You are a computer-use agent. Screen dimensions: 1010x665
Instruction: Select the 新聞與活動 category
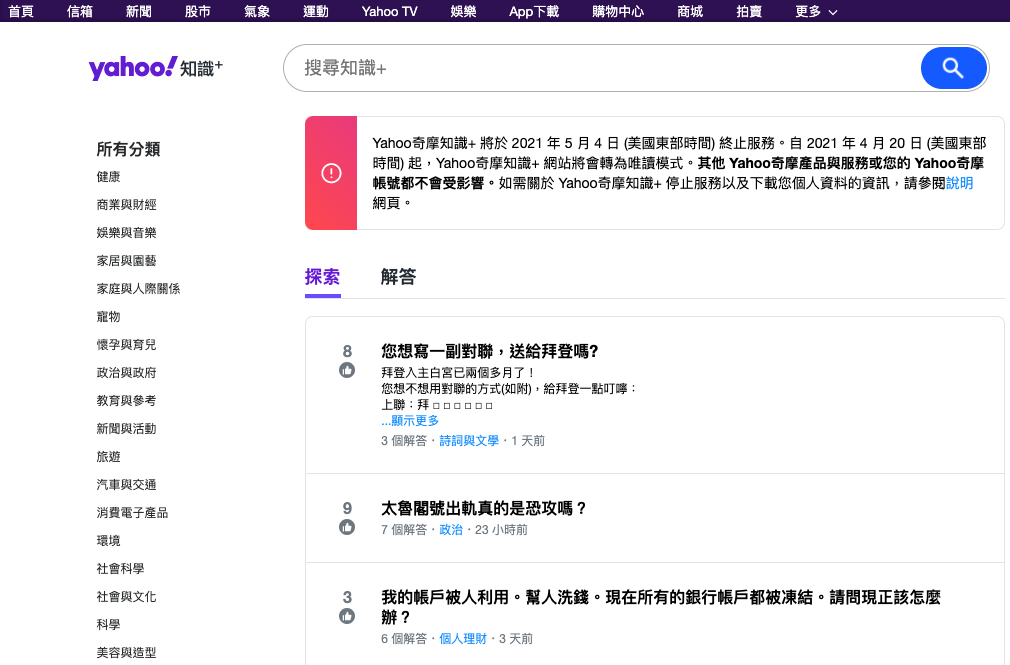126,429
